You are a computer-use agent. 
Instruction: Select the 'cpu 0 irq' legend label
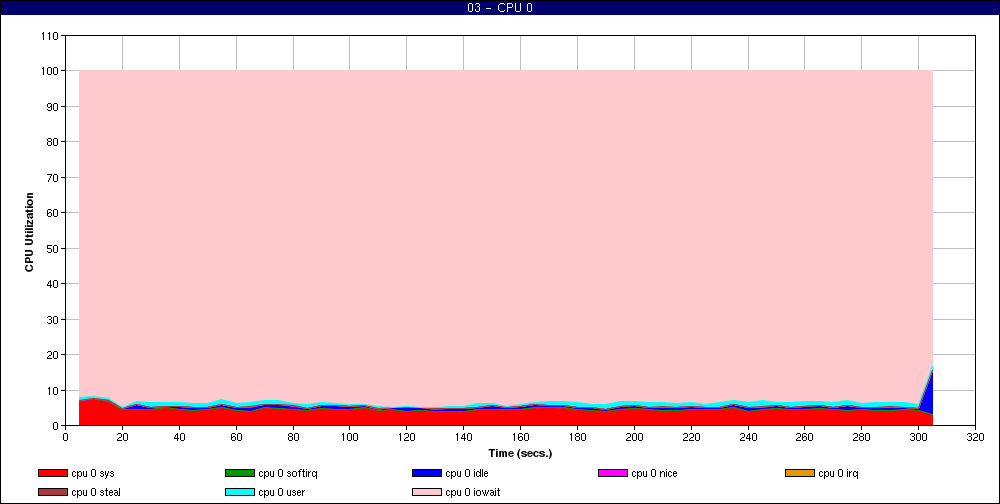[838, 473]
